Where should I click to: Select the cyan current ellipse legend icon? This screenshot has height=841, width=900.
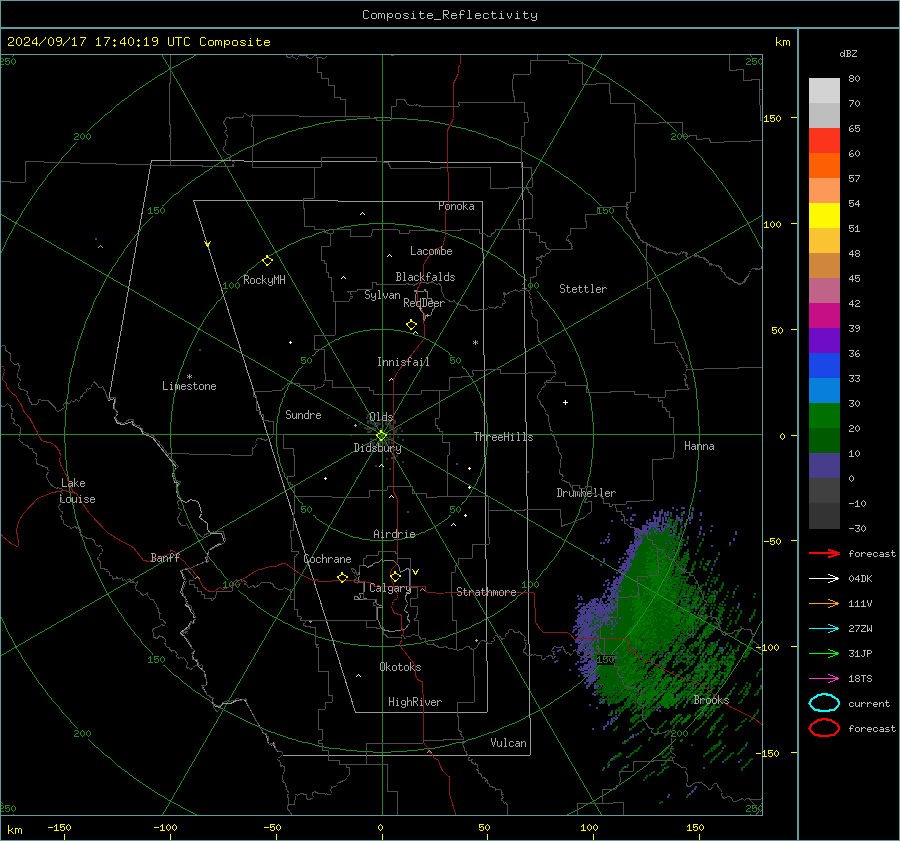[824, 703]
